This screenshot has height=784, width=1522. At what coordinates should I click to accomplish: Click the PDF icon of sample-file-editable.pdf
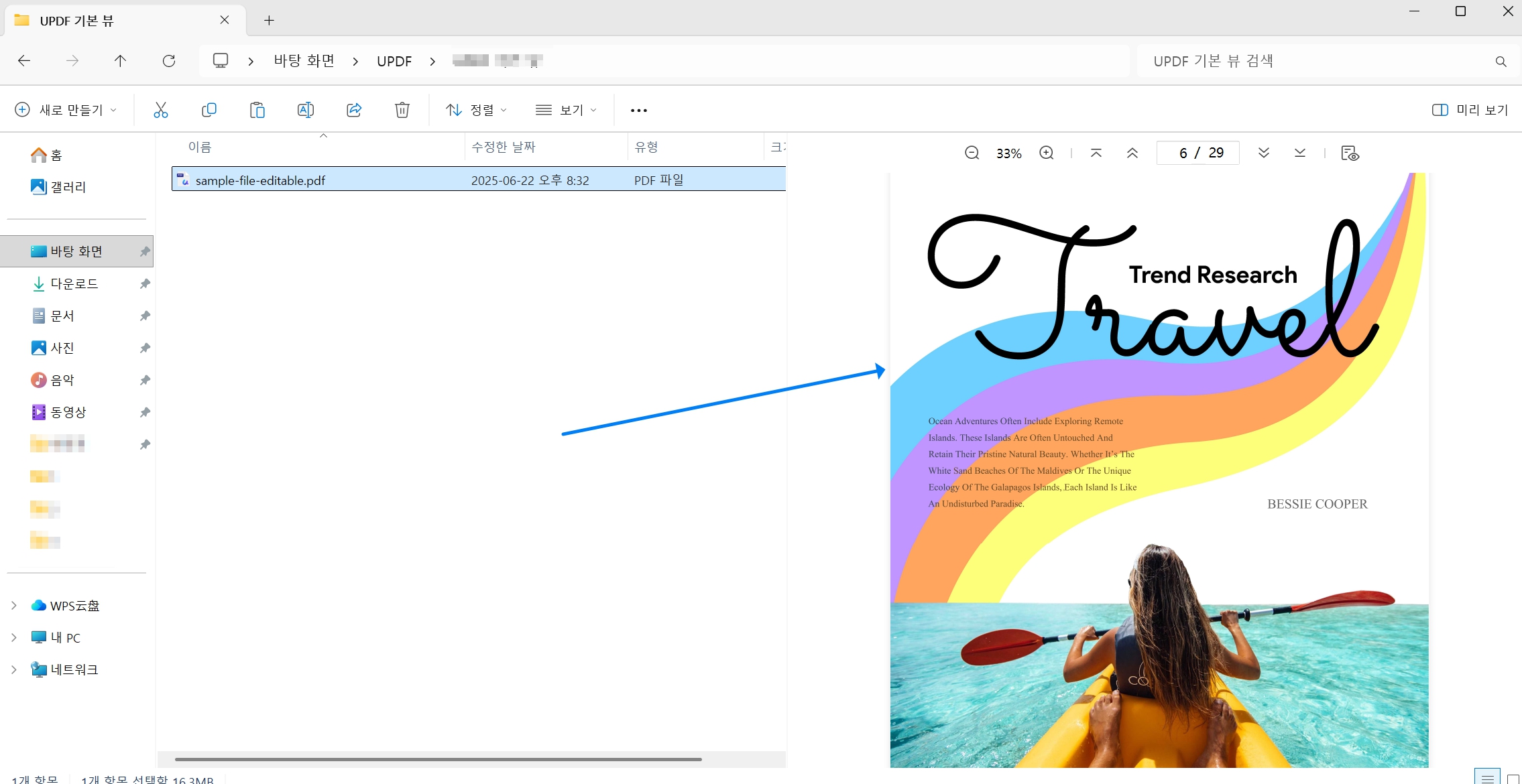182,179
